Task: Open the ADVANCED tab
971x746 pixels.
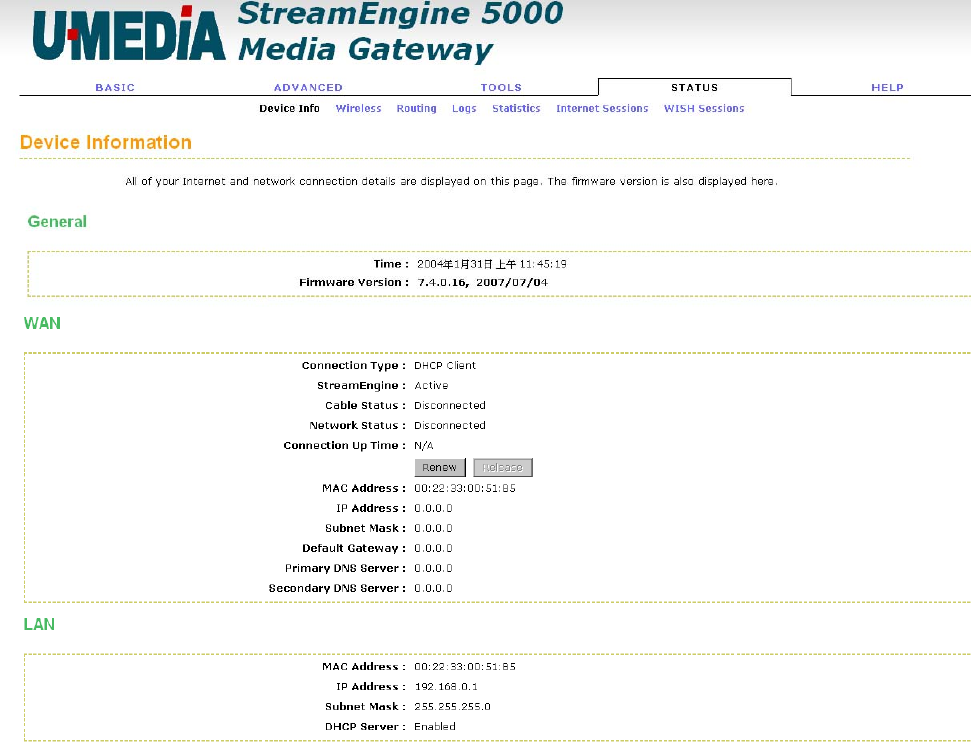Action: 308,87
